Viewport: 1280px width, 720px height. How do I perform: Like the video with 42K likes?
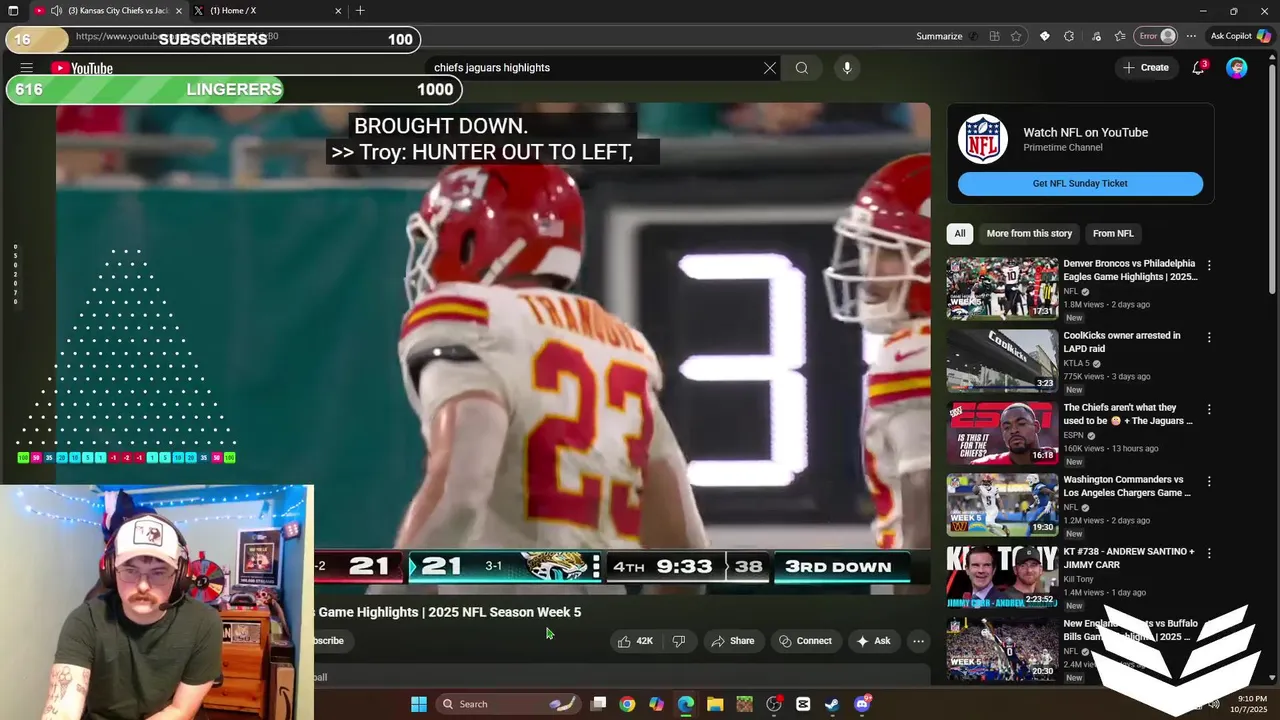coord(635,641)
